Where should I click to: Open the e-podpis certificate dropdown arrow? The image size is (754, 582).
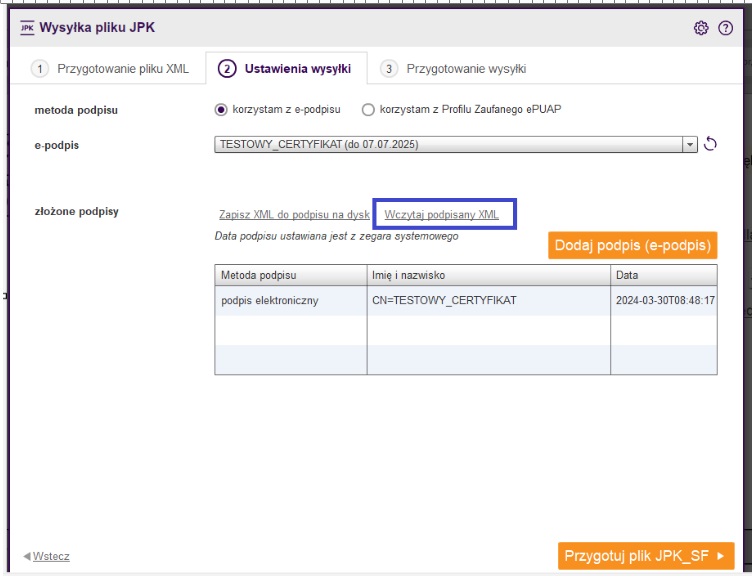[x=690, y=144]
